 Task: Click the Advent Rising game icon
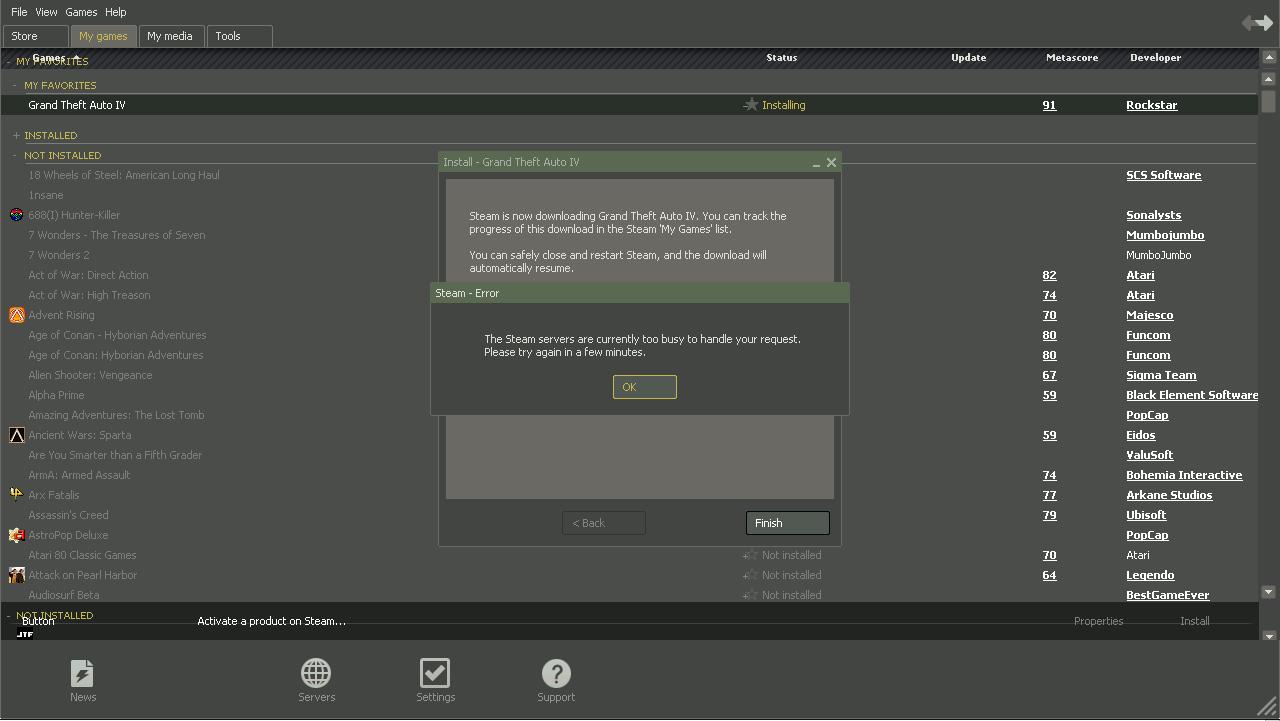(16, 315)
